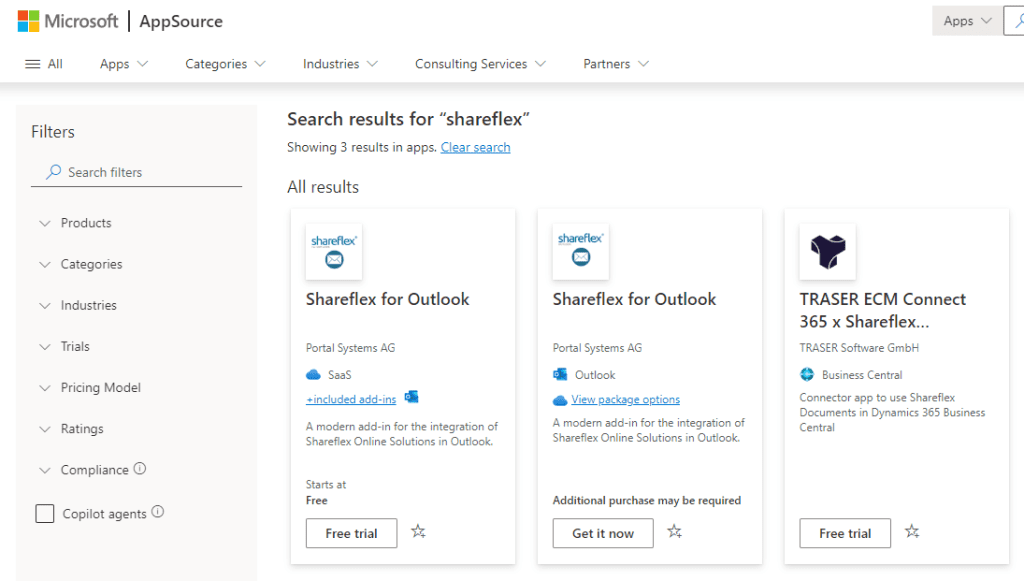Image resolution: width=1024 pixels, height=581 pixels.
Task: Open the Outlook Shareflex logo thumbnail
Action: (581, 251)
